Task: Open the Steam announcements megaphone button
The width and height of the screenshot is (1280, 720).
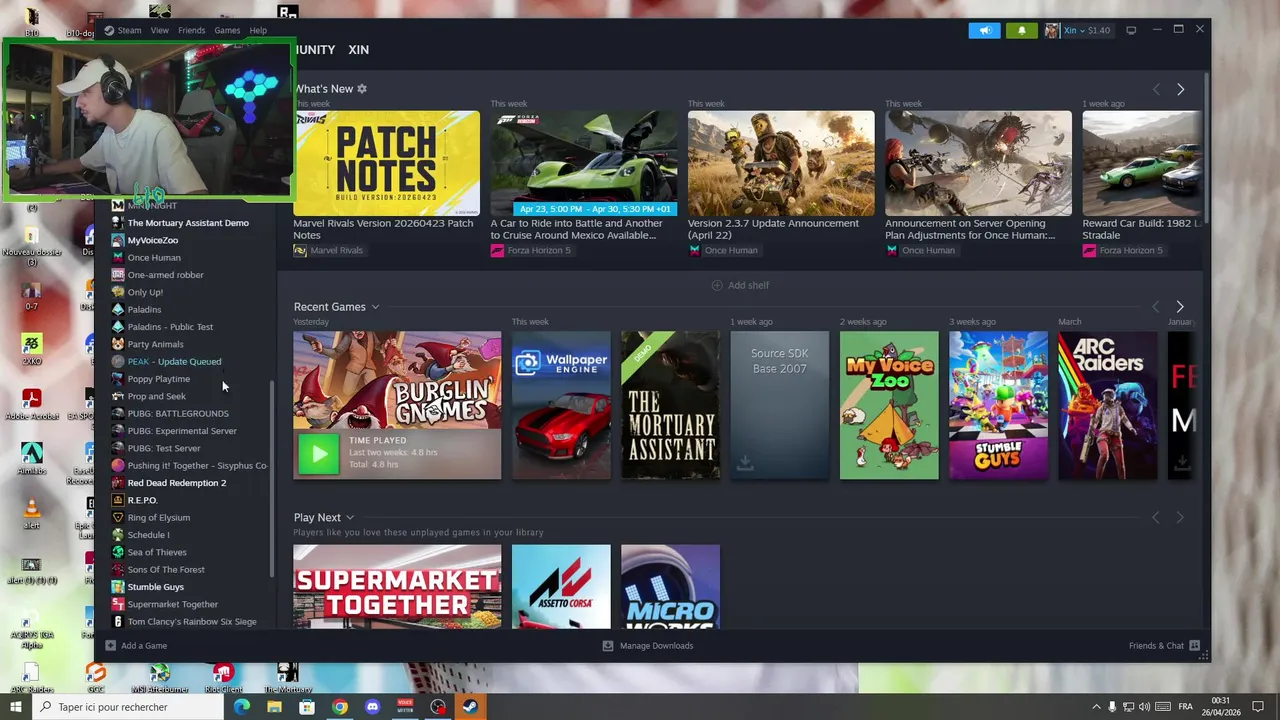Action: 984,30
